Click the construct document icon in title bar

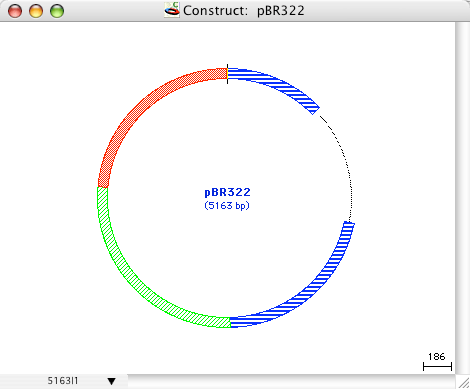pyautogui.click(x=172, y=10)
